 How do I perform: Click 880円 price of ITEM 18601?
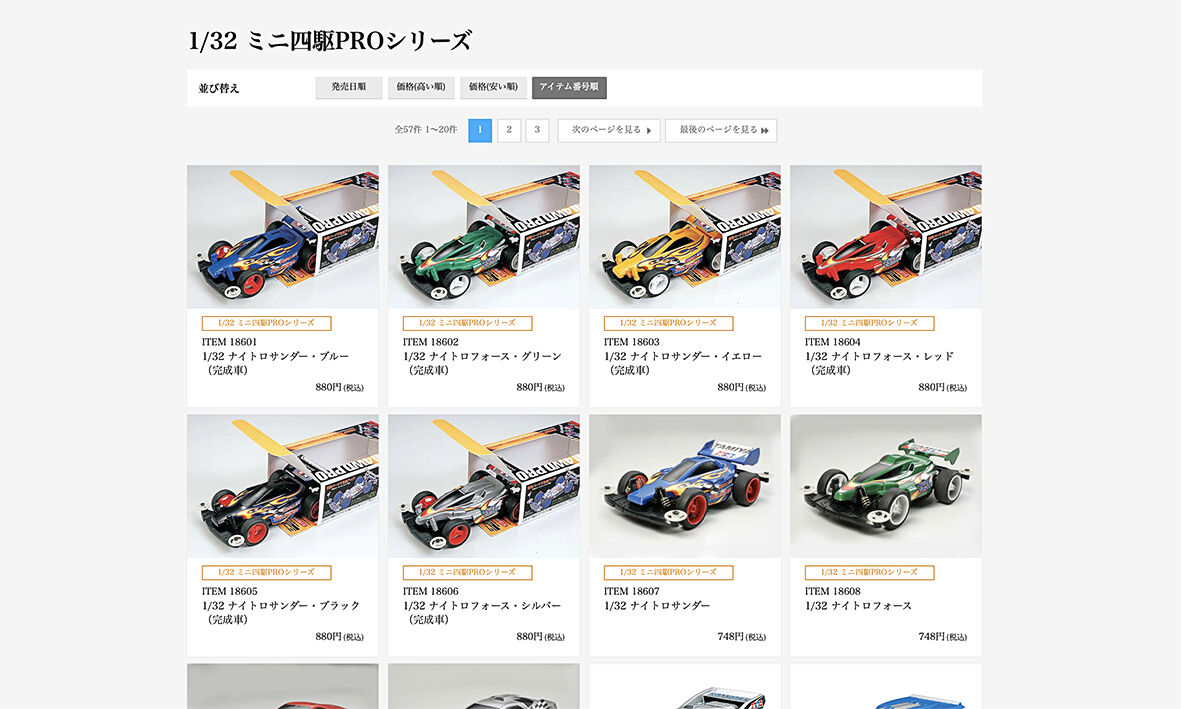click(339, 387)
